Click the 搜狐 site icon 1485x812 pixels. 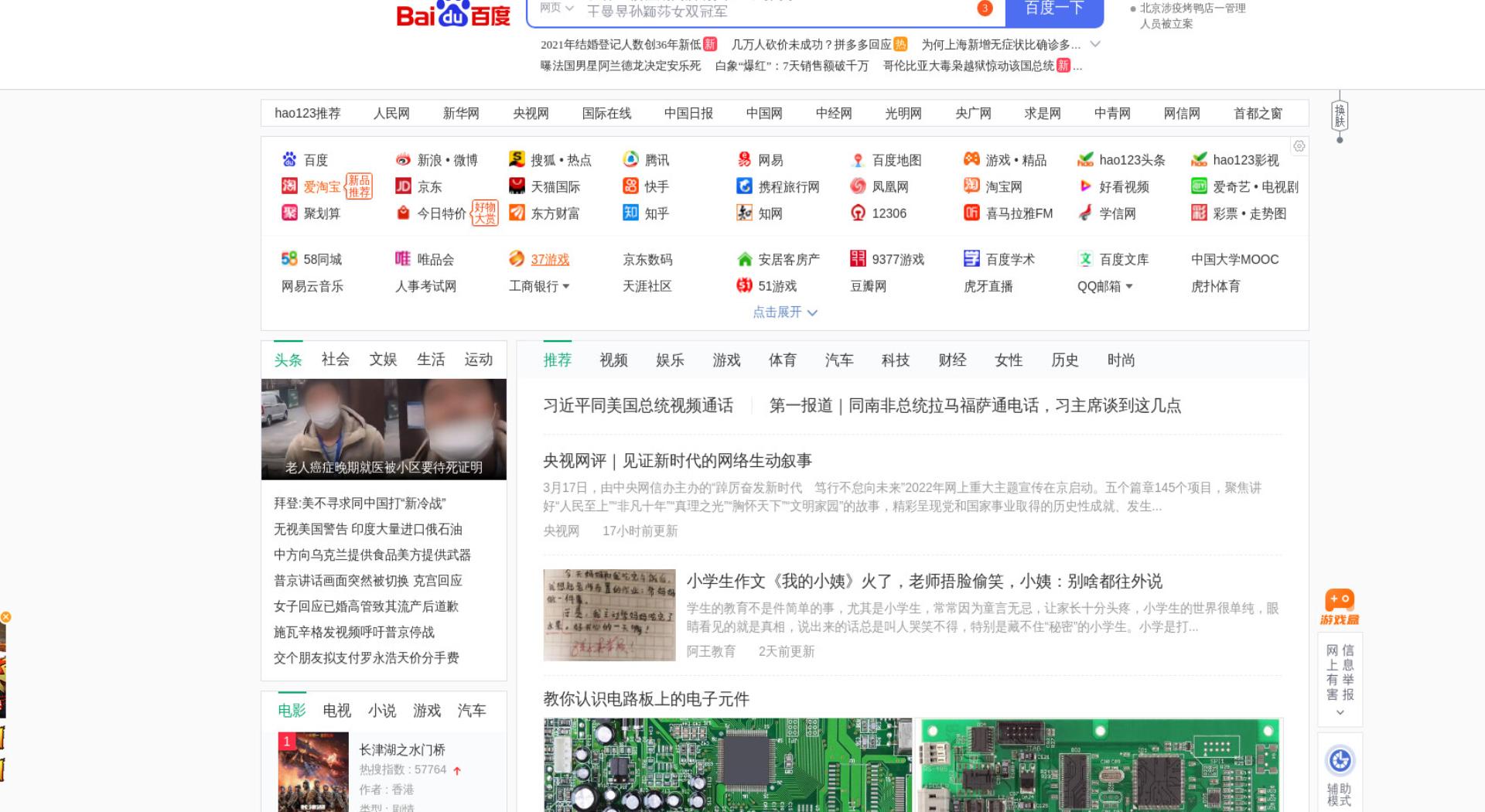tap(517, 159)
